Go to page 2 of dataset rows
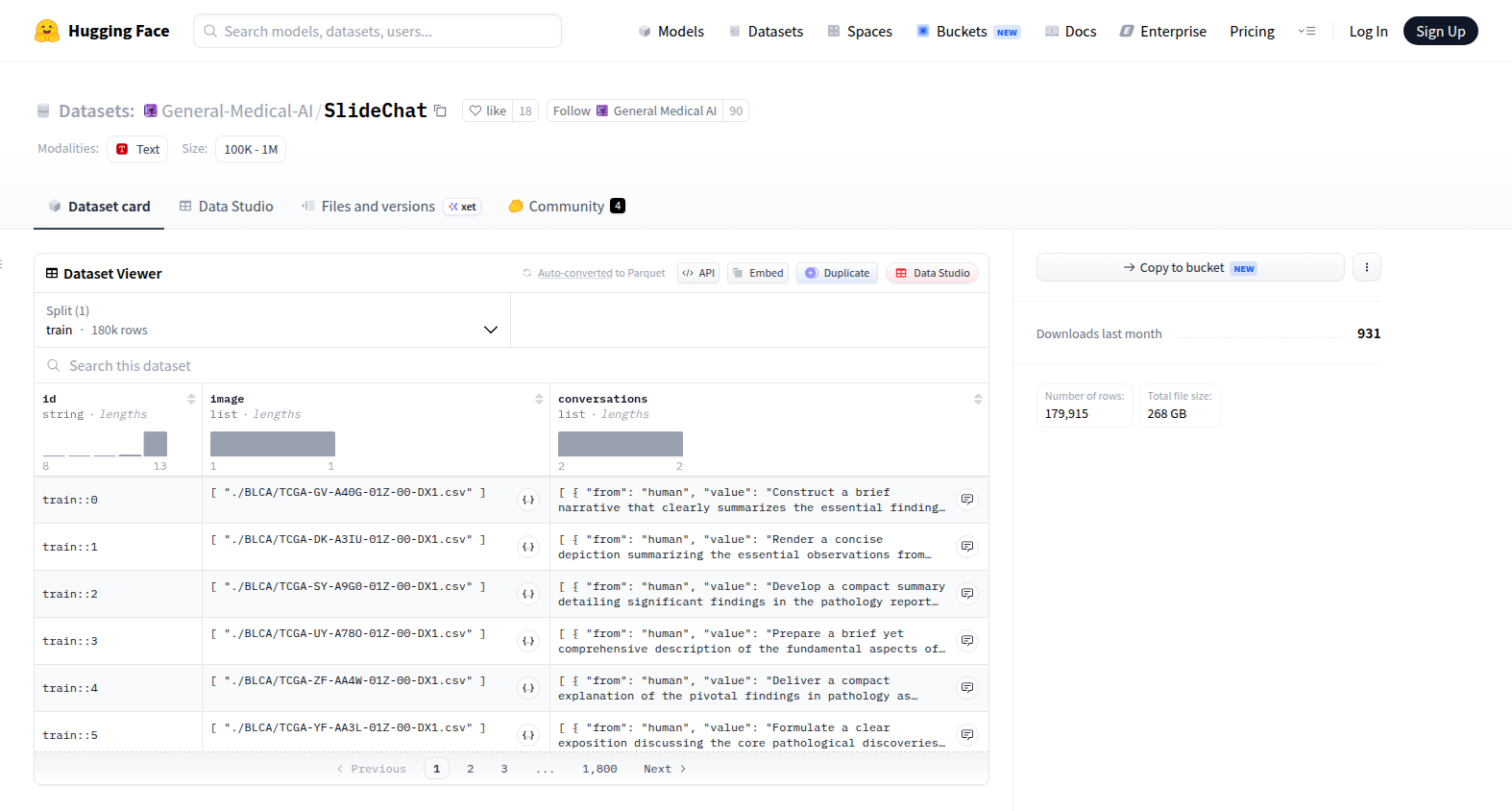 tap(471, 769)
